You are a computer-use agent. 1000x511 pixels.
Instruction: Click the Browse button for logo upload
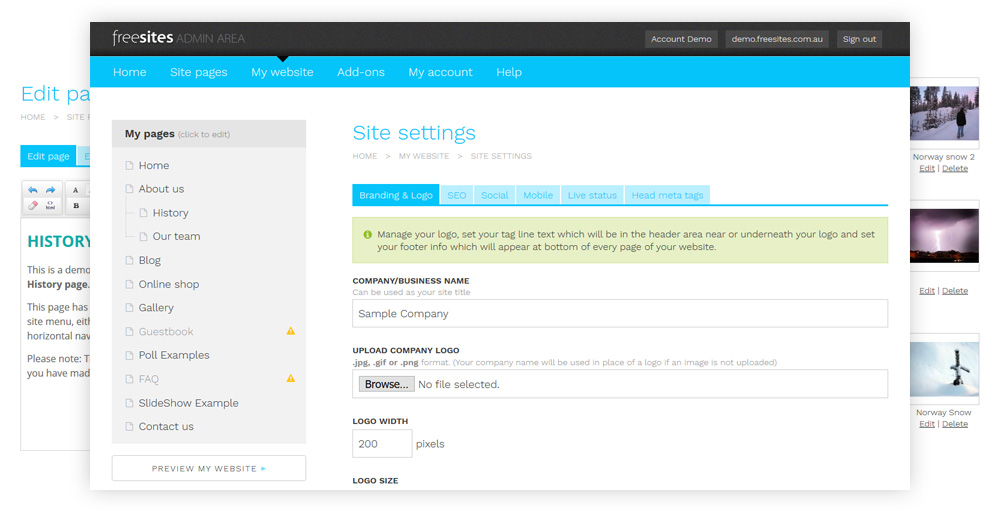[386, 384]
